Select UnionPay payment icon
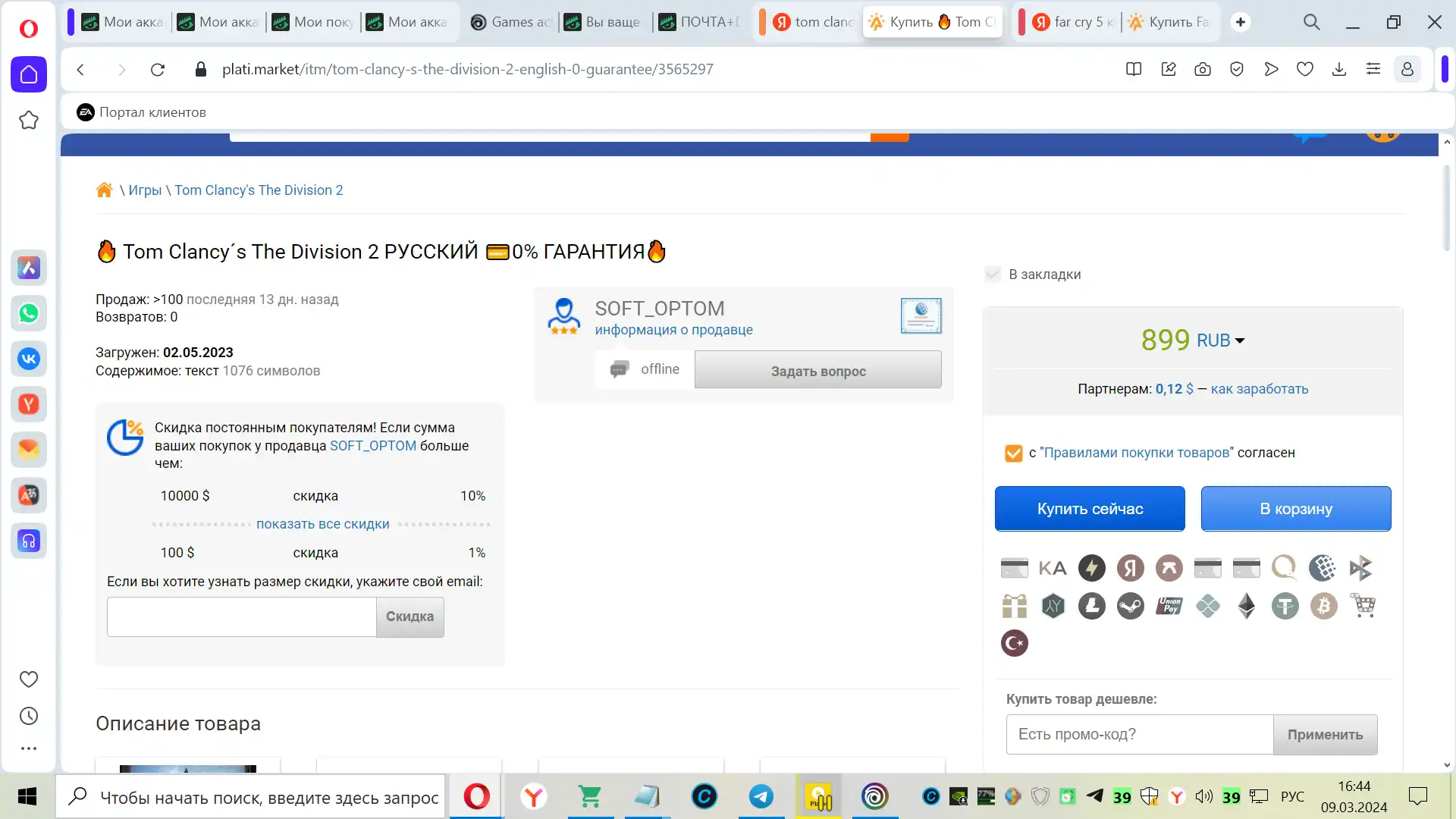This screenshot has width=1456, height=819. pyautogui.click(x=1169, y=606)
